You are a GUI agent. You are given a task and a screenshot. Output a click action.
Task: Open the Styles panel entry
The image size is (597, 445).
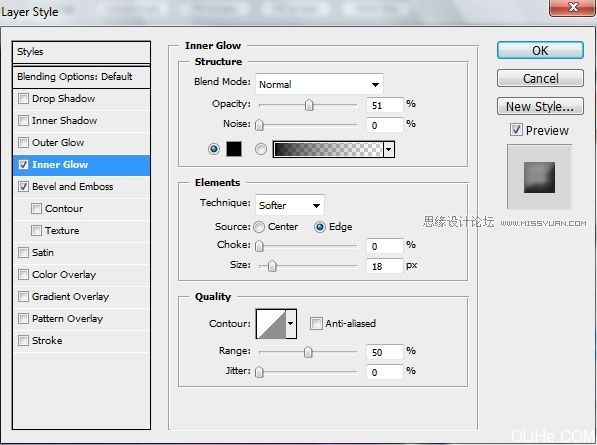(81, 52)
